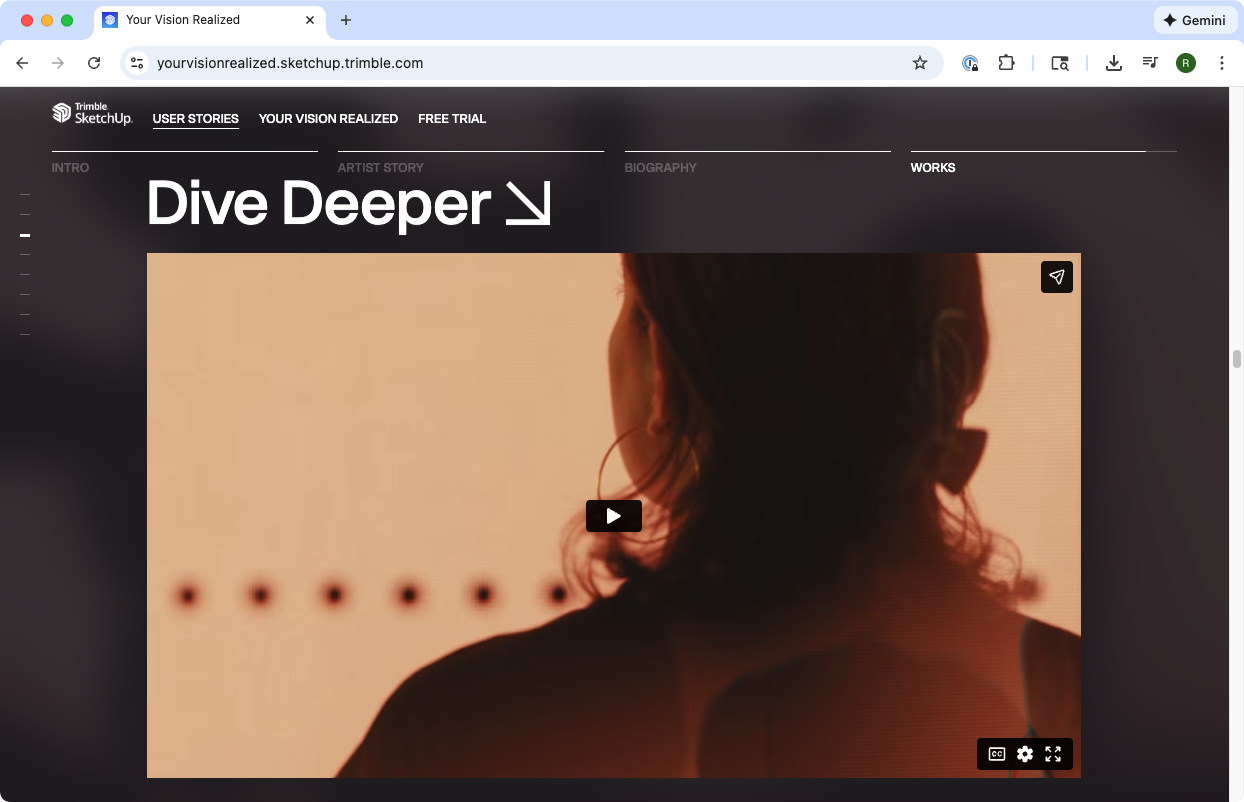
Task: Open the Free Trial nav link
Action: point(452,118)
